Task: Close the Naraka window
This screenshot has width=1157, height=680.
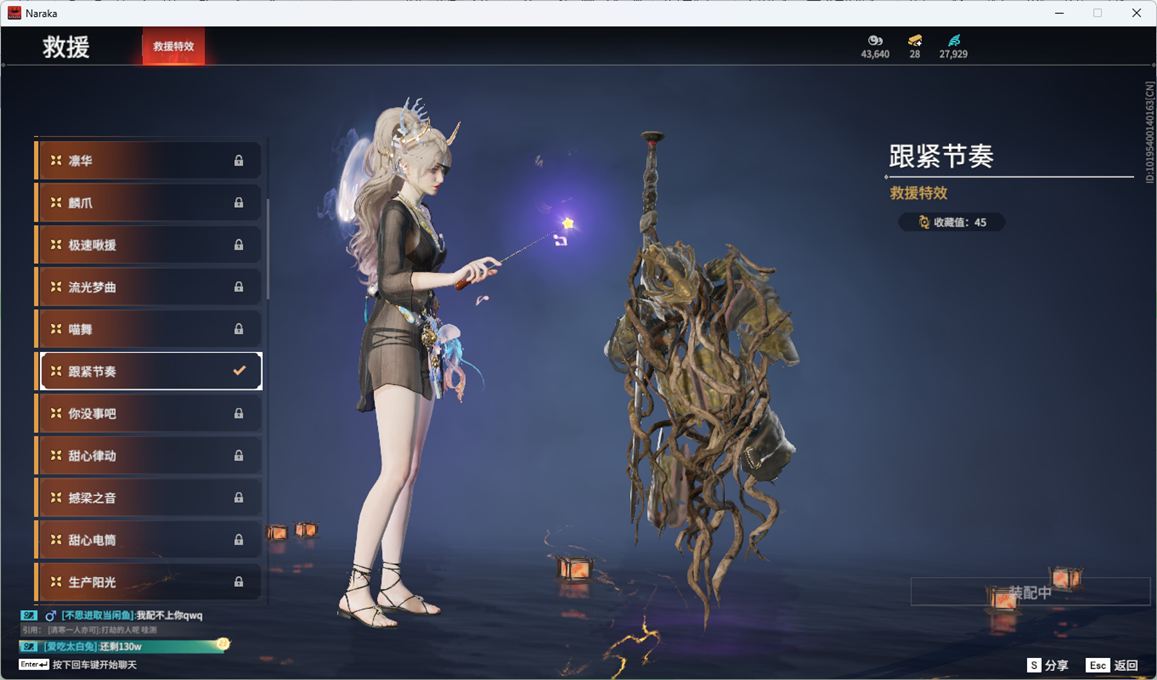Action: pyautogui.click(x=1136, y=13)
